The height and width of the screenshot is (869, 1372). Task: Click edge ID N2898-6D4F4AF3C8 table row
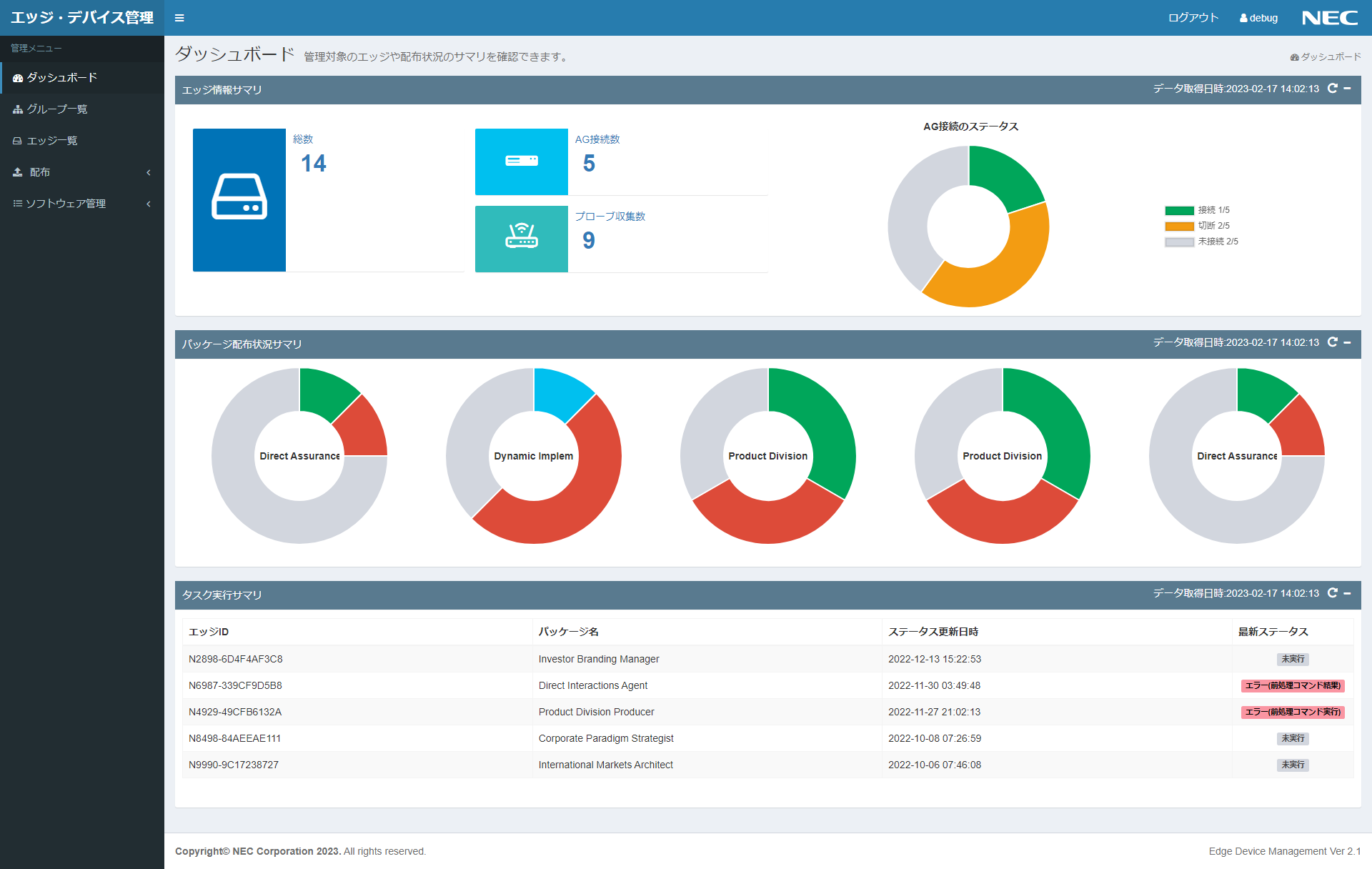point(236,659)
